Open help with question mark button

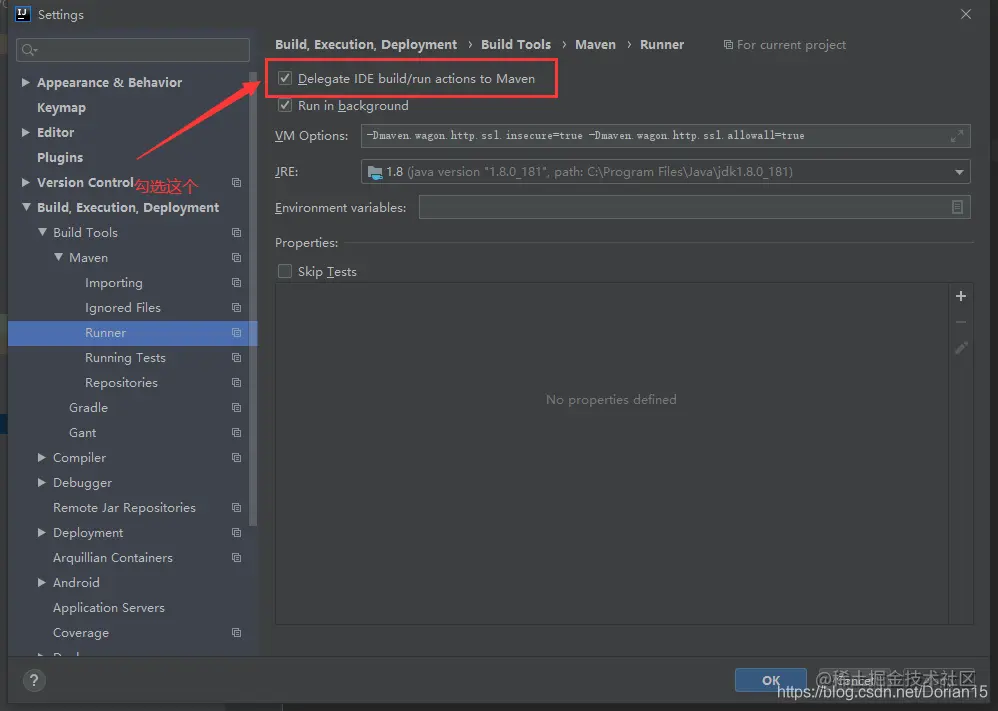coord(34,680)
